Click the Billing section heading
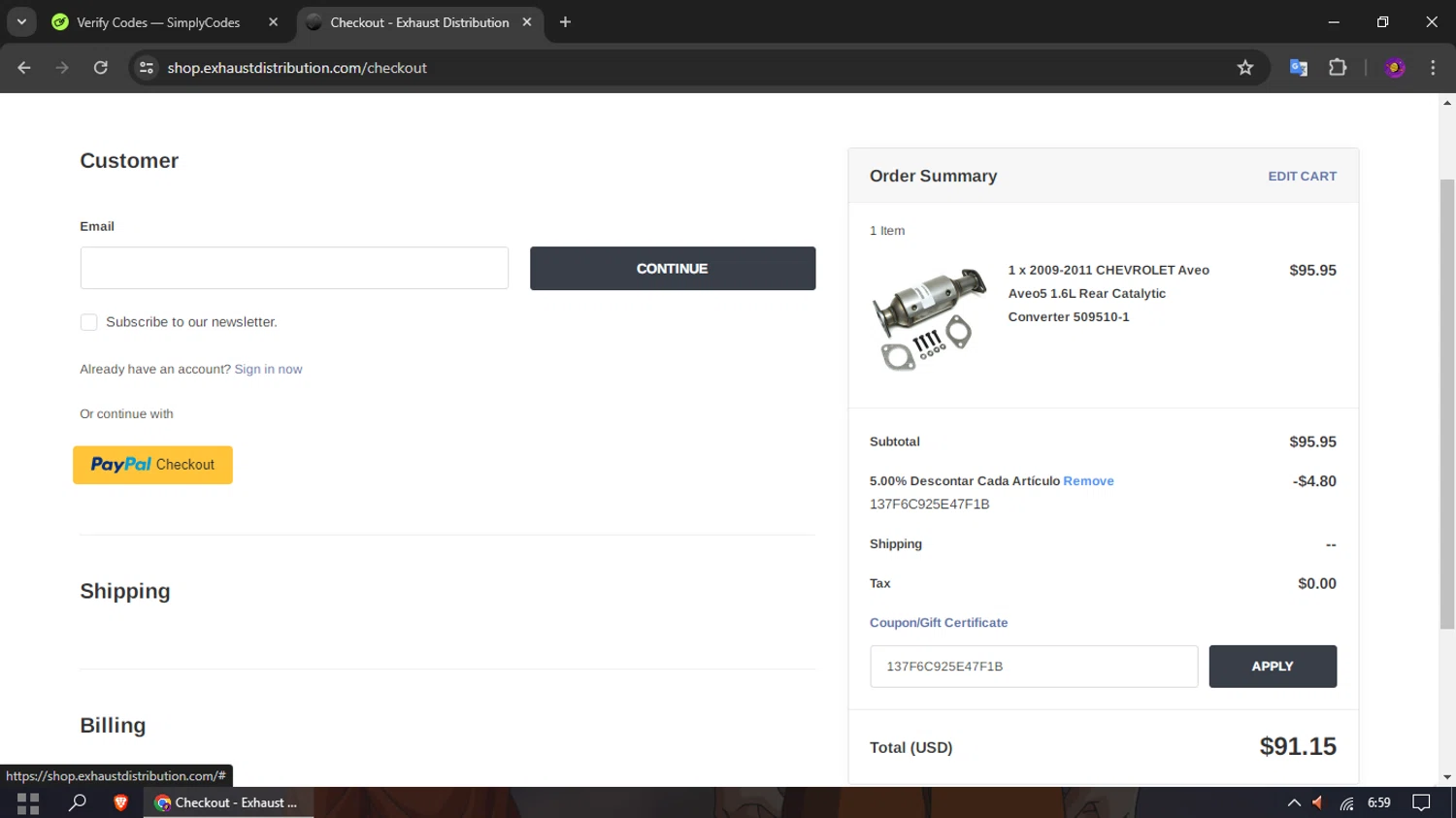The image size is (1456, 818). [x=113, y=725]
